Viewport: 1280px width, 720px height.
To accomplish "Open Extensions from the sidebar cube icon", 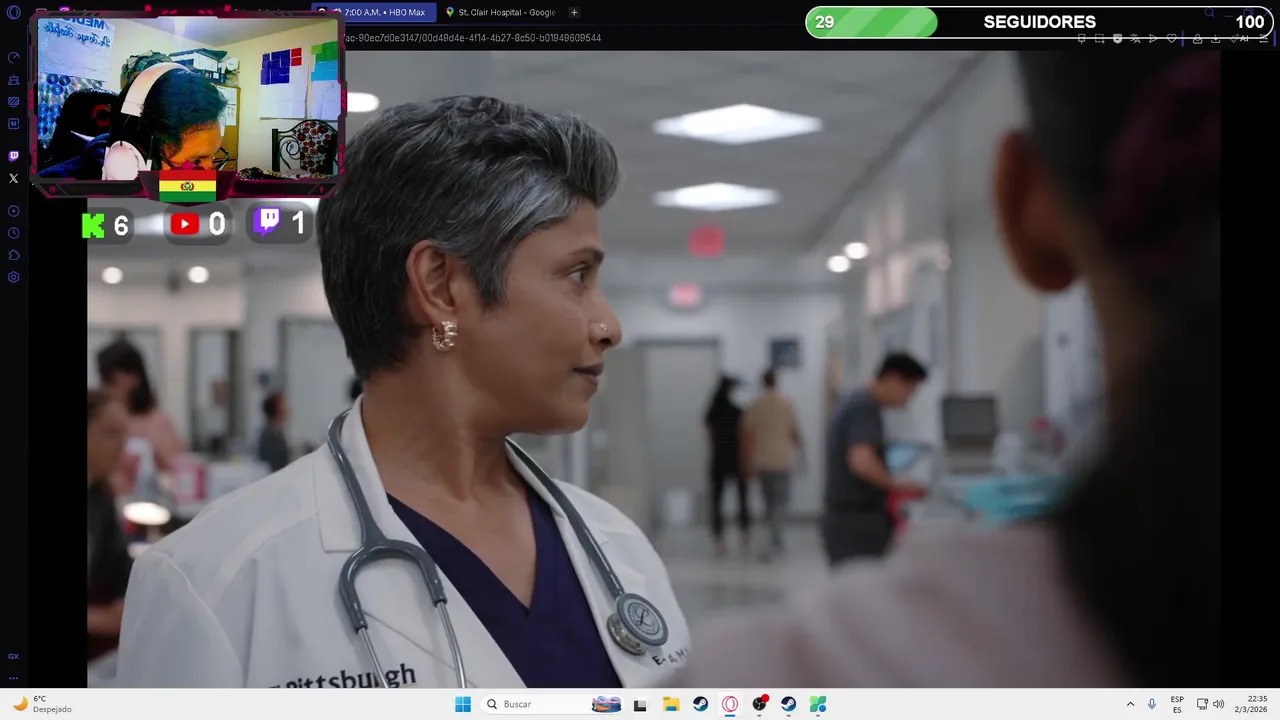I will pos(13,255).
